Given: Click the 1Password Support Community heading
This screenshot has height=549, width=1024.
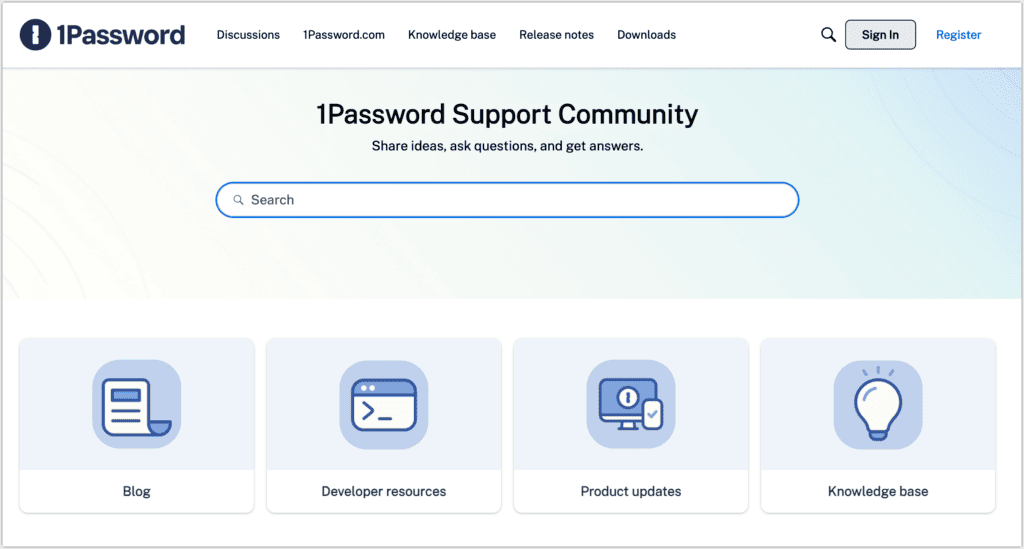Looking at the screenshot, I should 507,114.
